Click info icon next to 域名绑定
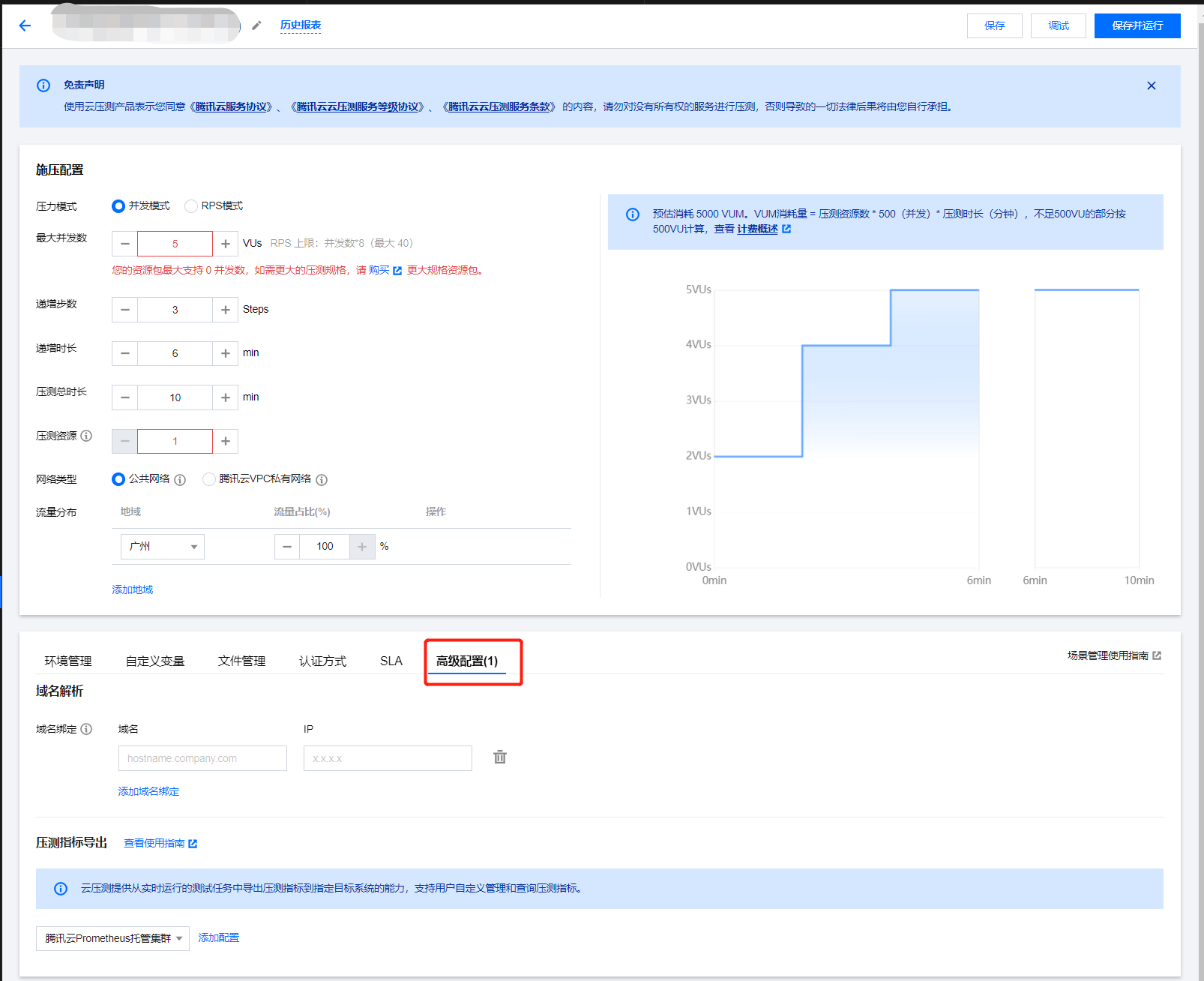1204x981 pixels. pyautogui.click(x=87, y=729)
